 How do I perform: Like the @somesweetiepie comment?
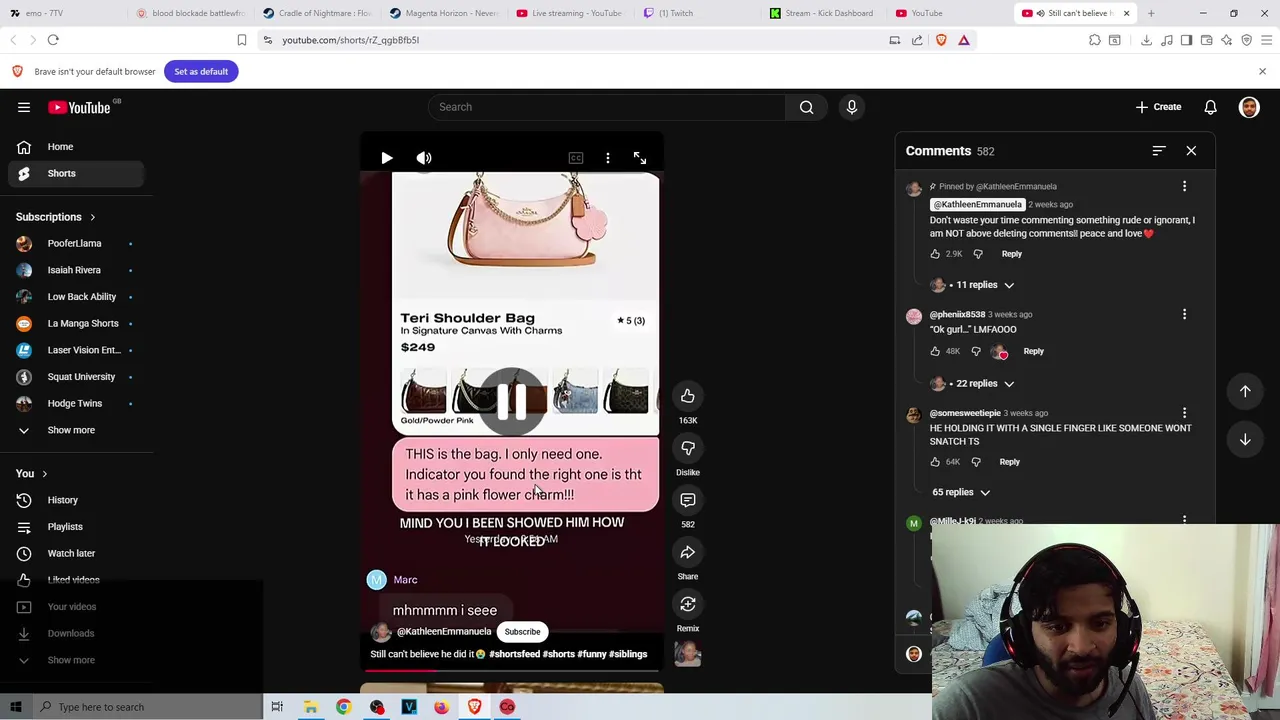(935, 462)
